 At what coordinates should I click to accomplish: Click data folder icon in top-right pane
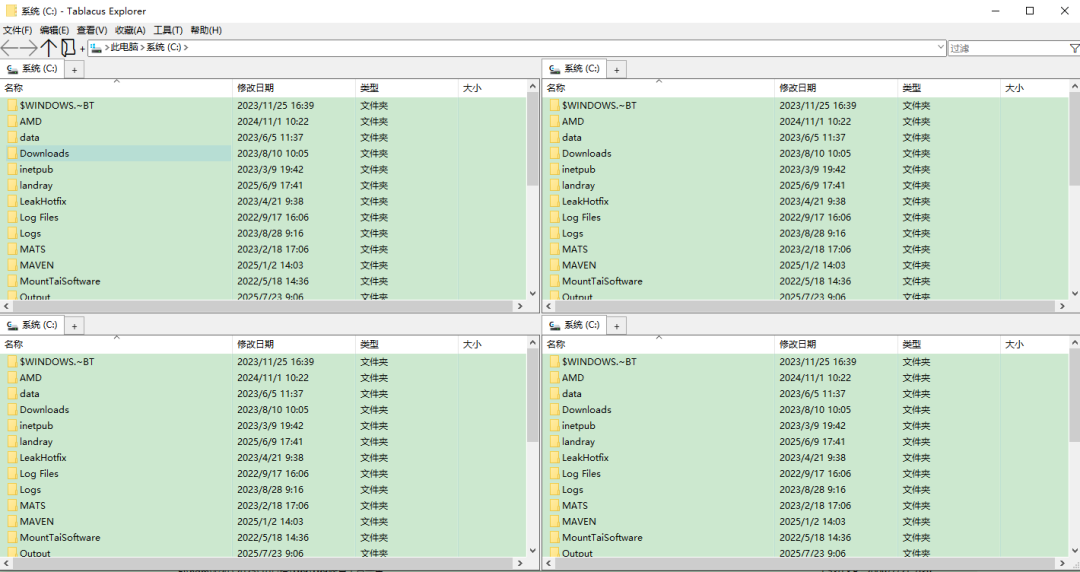[554, 137]
